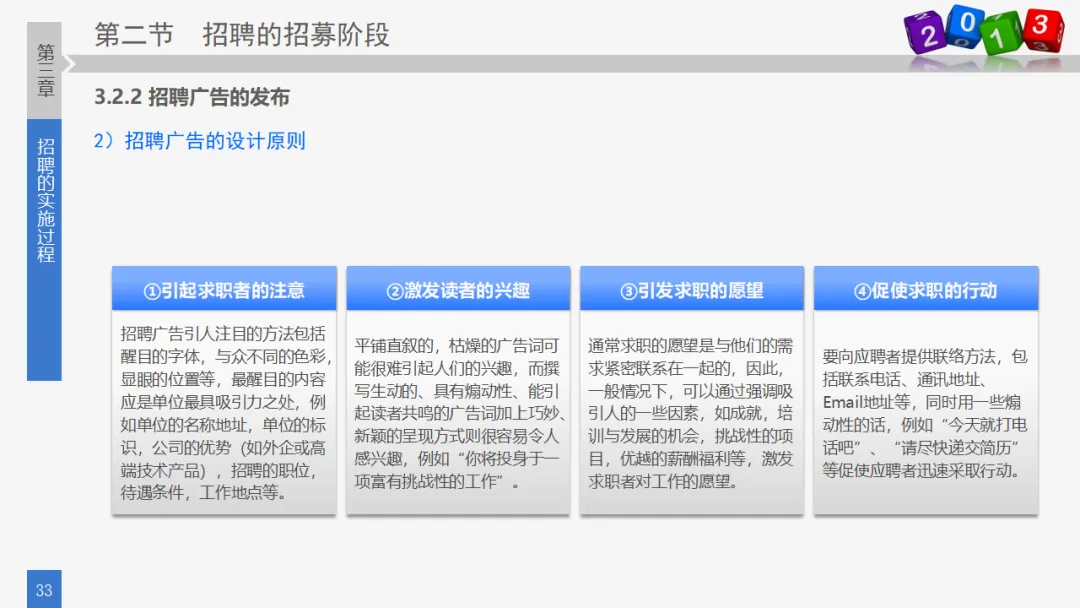1080x608 pixels.
Task: Select the 3.2.2 招聘广告的发布 heading
Action: point(191,97)
